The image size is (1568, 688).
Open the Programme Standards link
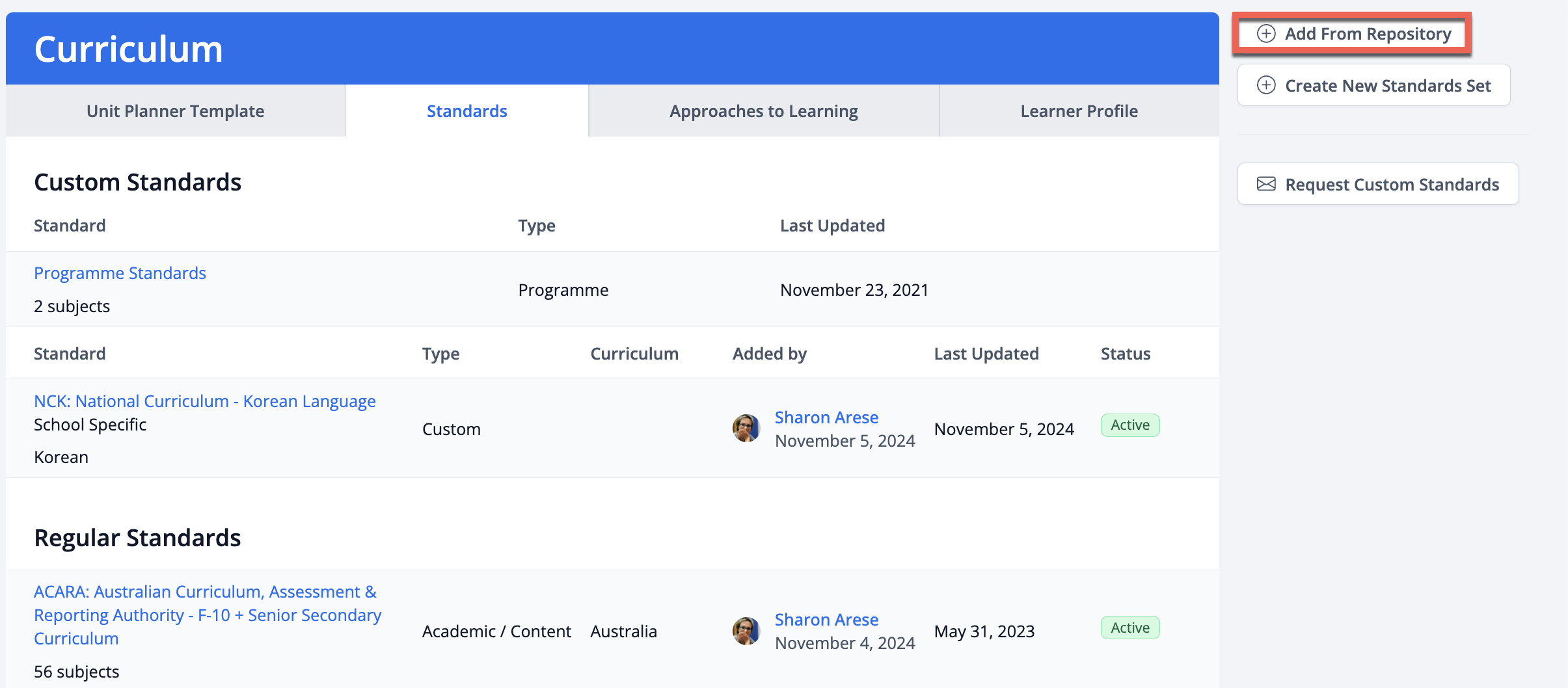[120, 273]
